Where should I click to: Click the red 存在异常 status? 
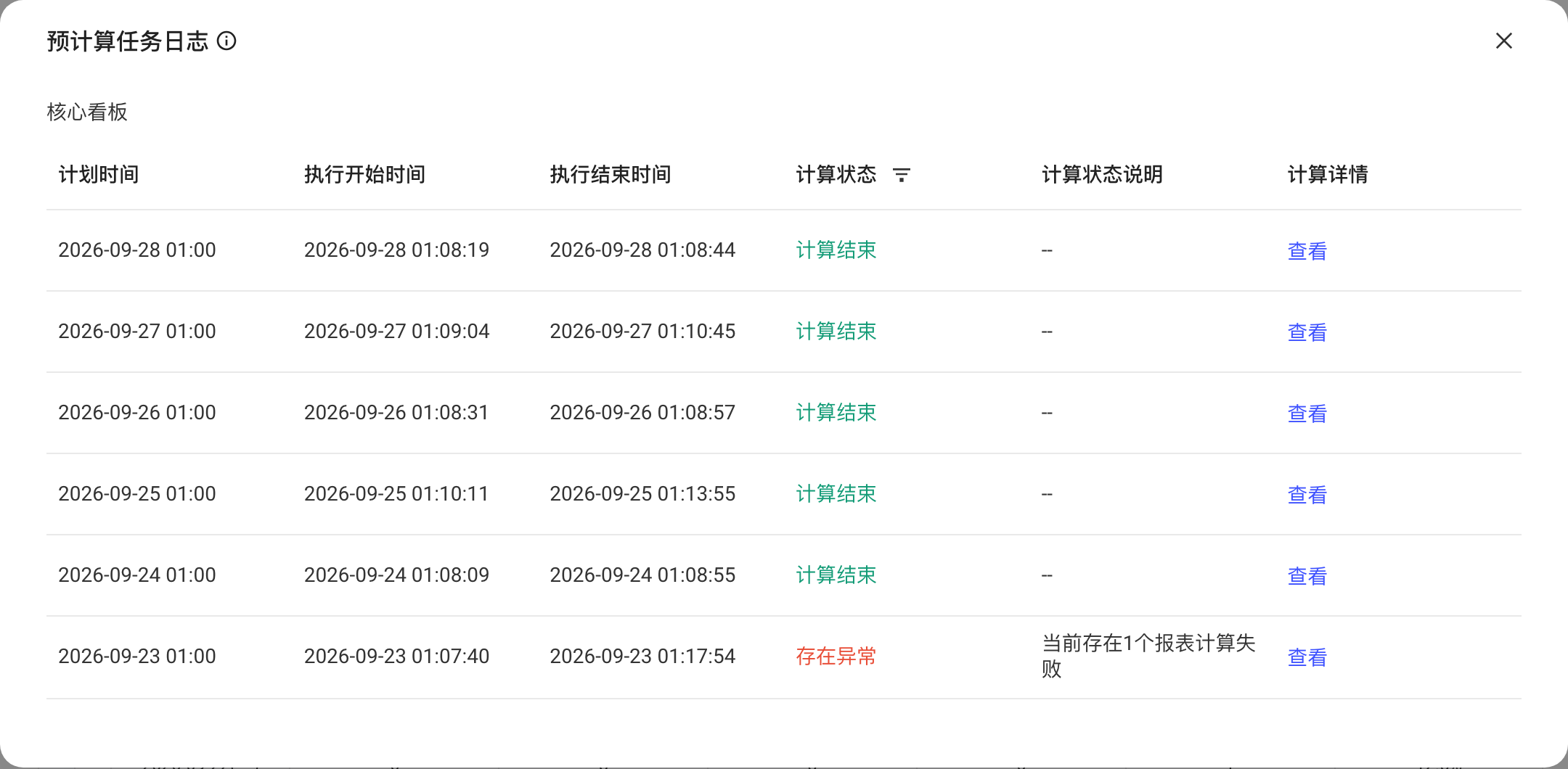836,657
